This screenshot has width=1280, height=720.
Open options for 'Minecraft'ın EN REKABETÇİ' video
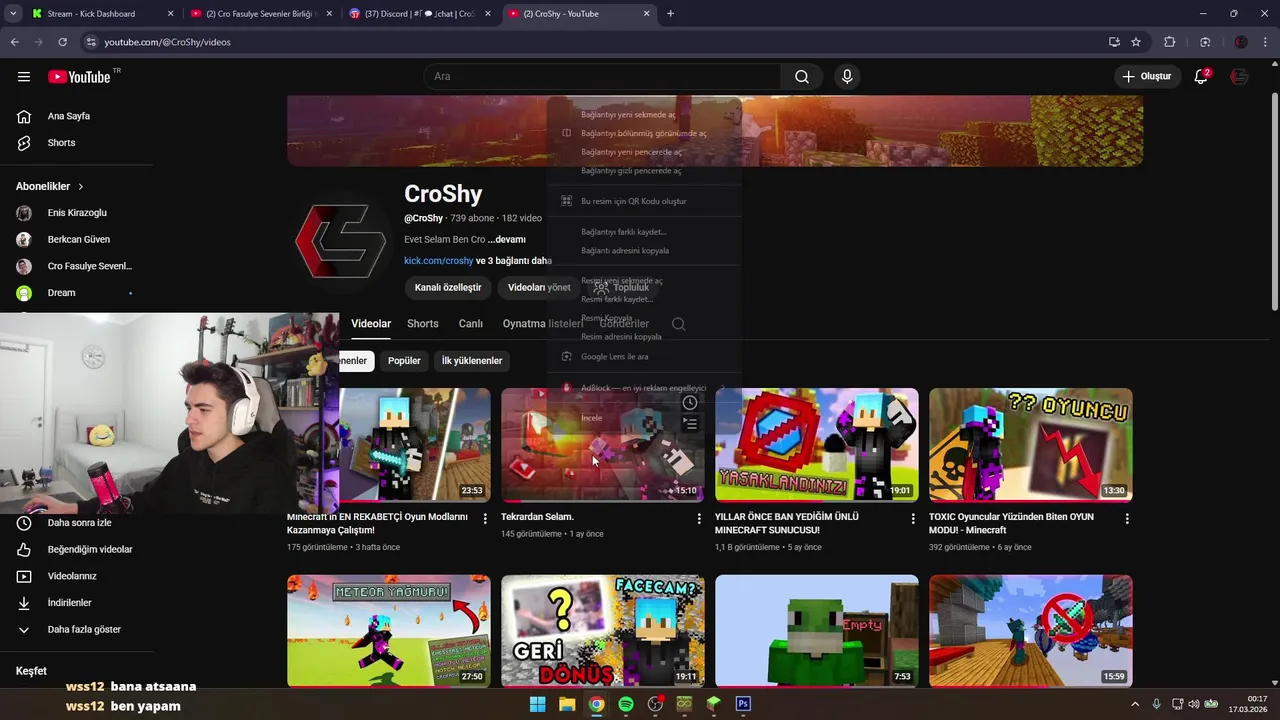[485, 519]
